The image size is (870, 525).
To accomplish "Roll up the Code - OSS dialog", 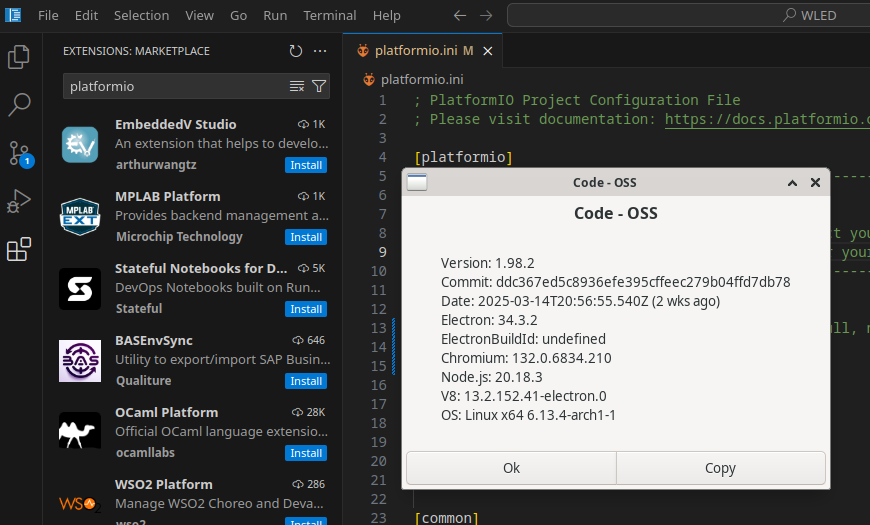I will point(792,183).
